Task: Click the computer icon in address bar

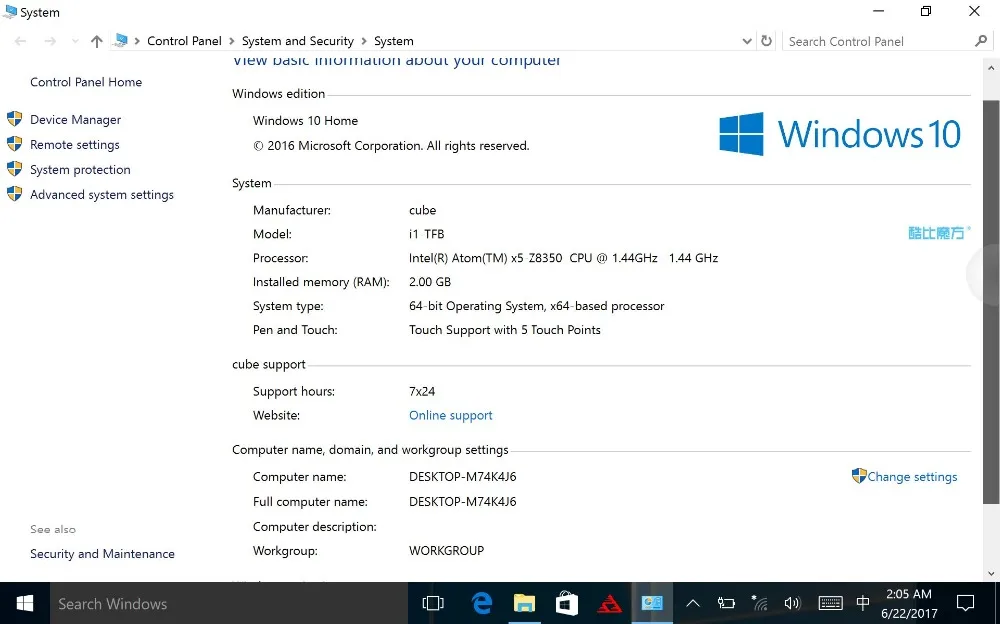Action: [120, 41]
